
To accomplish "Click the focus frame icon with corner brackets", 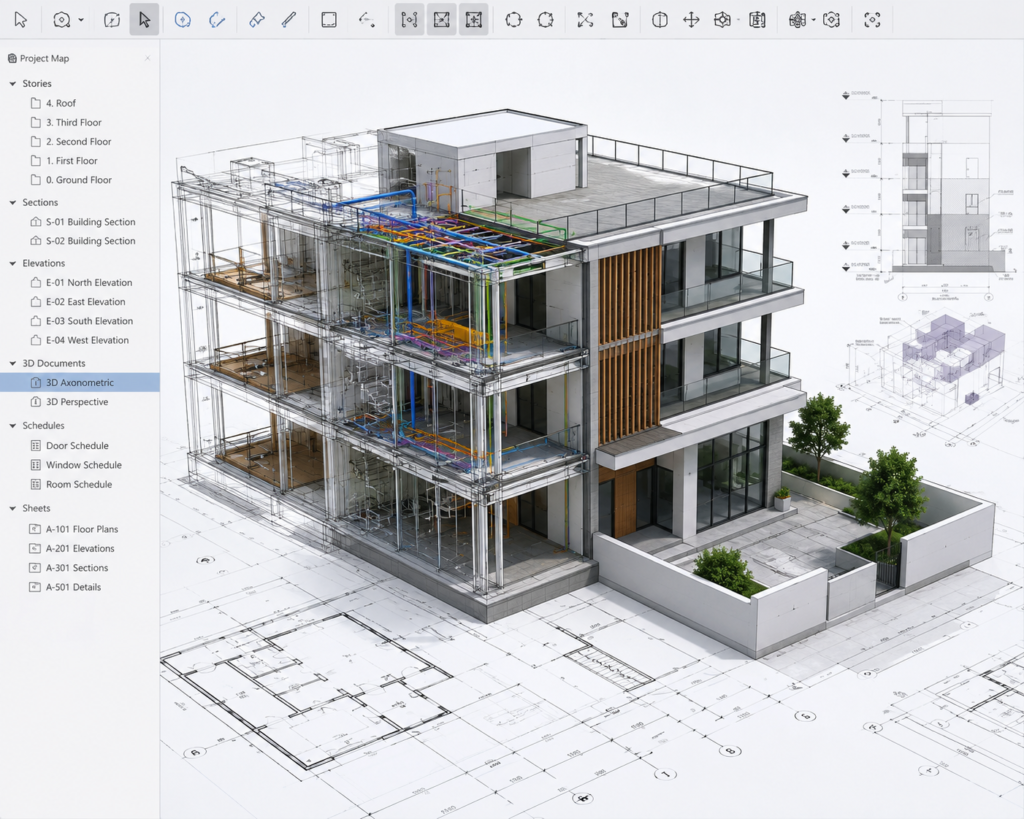I will click(x=872, y=20).
